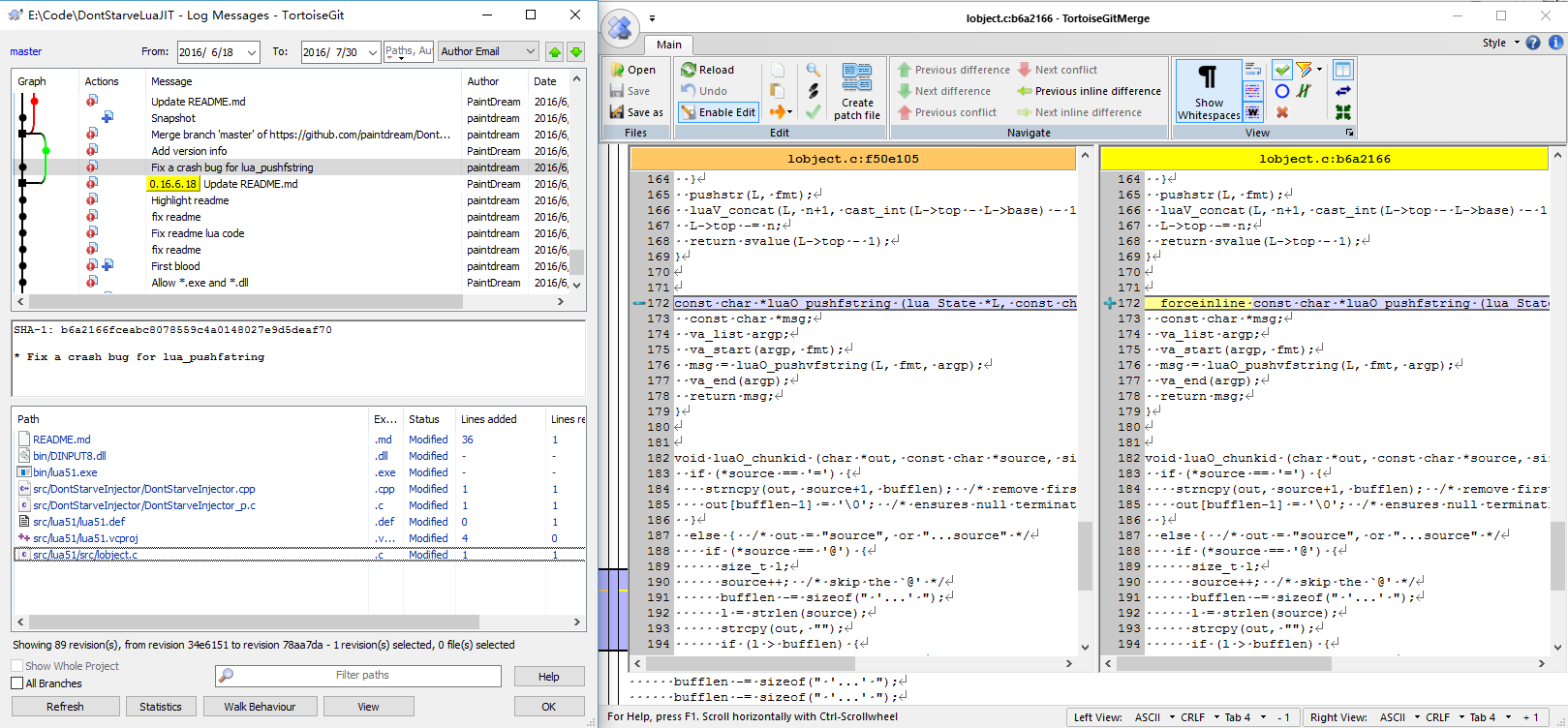Jump to Previous inline difference
Image resolution: width=1568 pixels, height=728 pixels.
click(x=1089, y=91)
